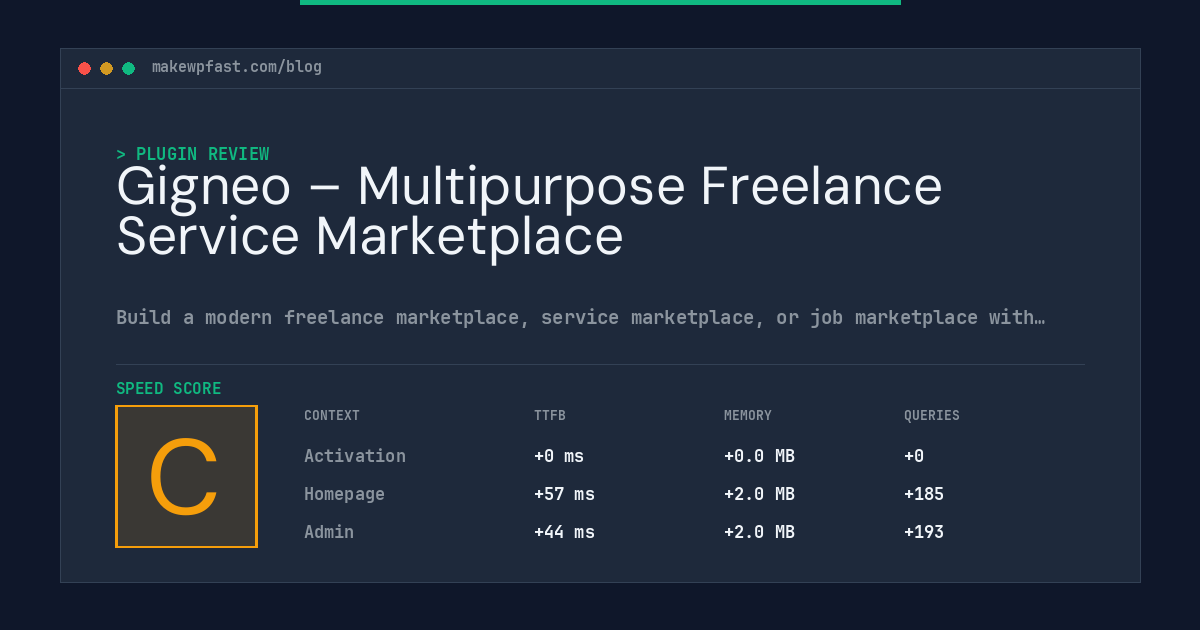Click the 'Build a modern freelance marketplace' description
This screenshot has height=630, width=1200.
pyautogui.click(x=580, y=317)
